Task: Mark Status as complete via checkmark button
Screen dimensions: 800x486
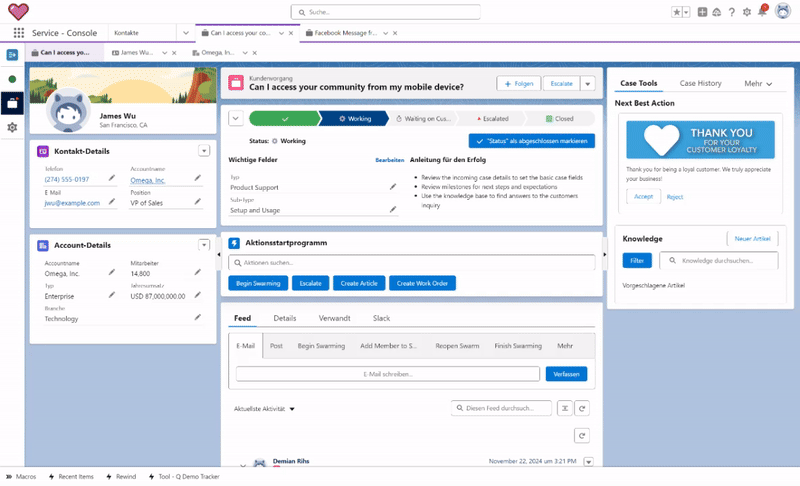Action: [531, 141]
